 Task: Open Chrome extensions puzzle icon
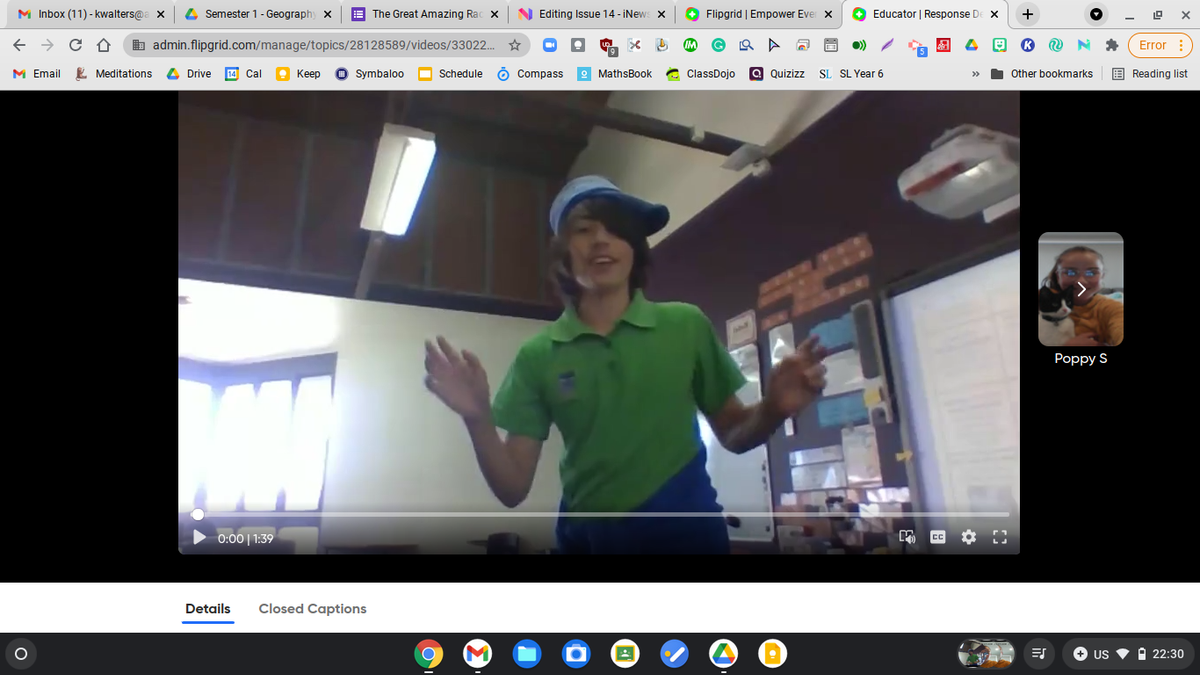pyautogui.click(x=1111, y=45)
